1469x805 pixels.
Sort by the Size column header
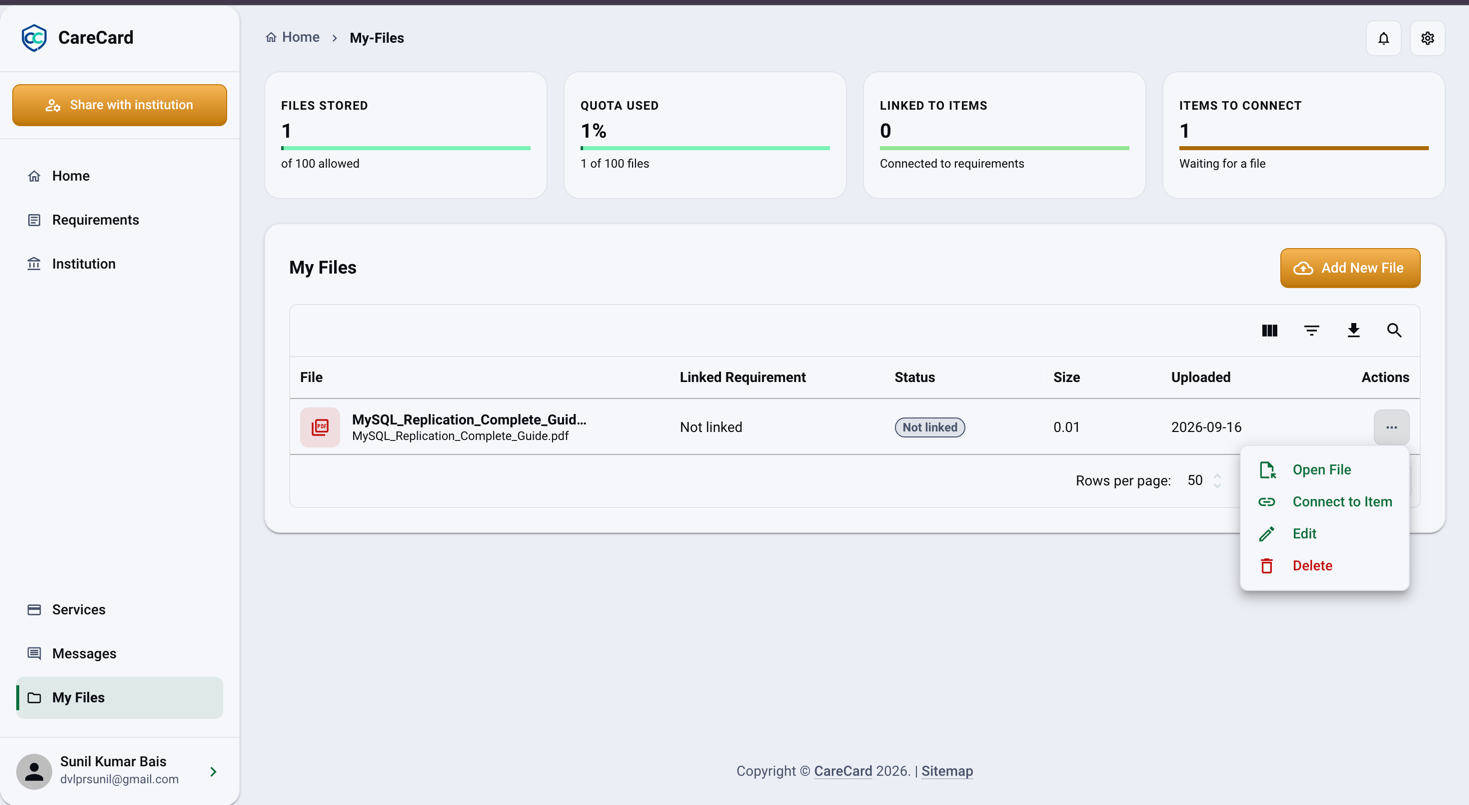point(1067,377)
